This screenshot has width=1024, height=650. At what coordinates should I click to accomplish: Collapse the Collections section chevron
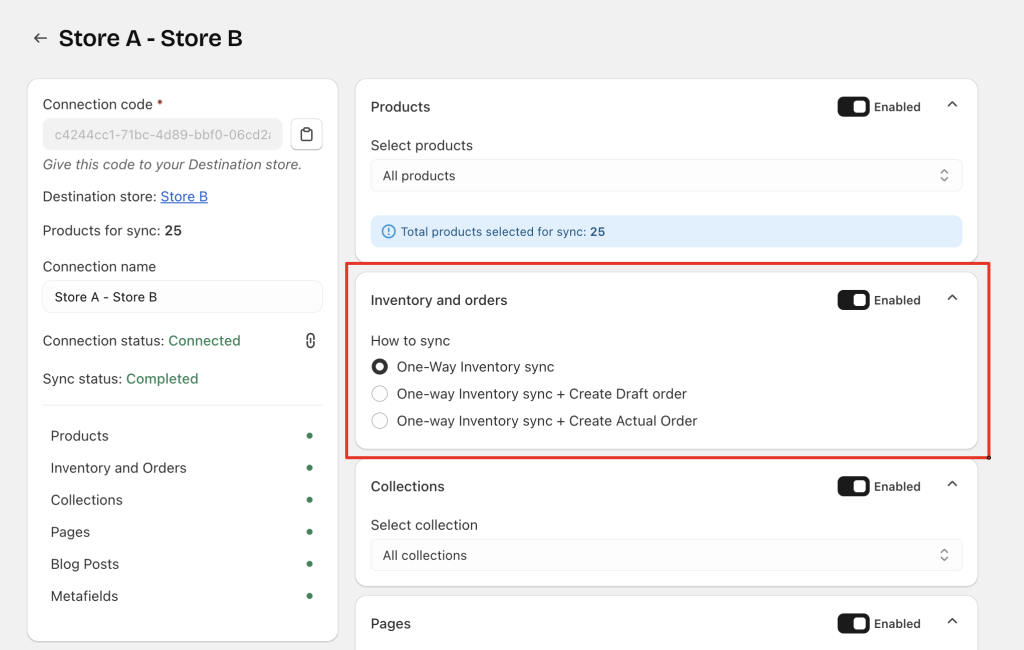pyautogui.click(x=952, y=485)
